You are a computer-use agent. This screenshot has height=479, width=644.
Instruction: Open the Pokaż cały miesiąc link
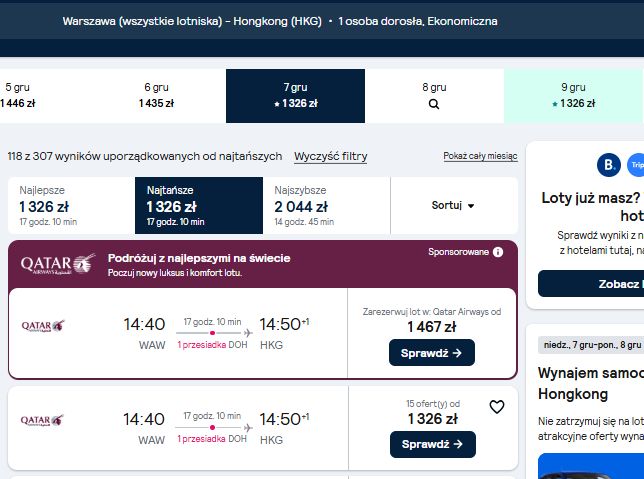[x=480, y=156]
